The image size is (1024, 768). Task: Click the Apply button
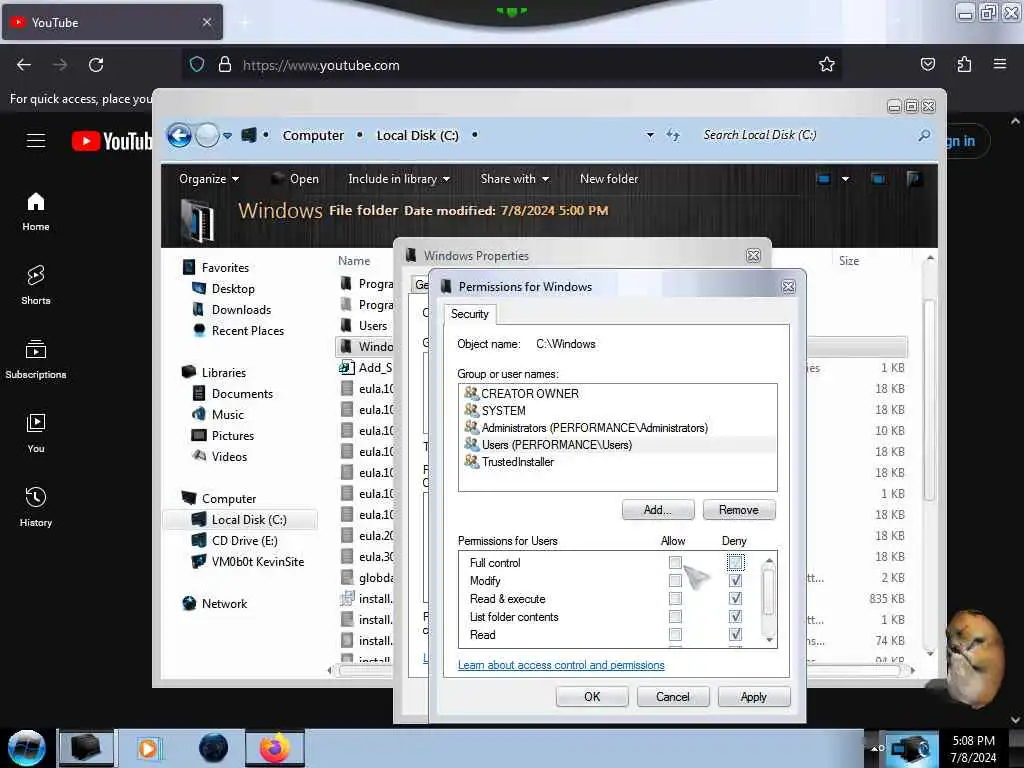click(754, 697)
